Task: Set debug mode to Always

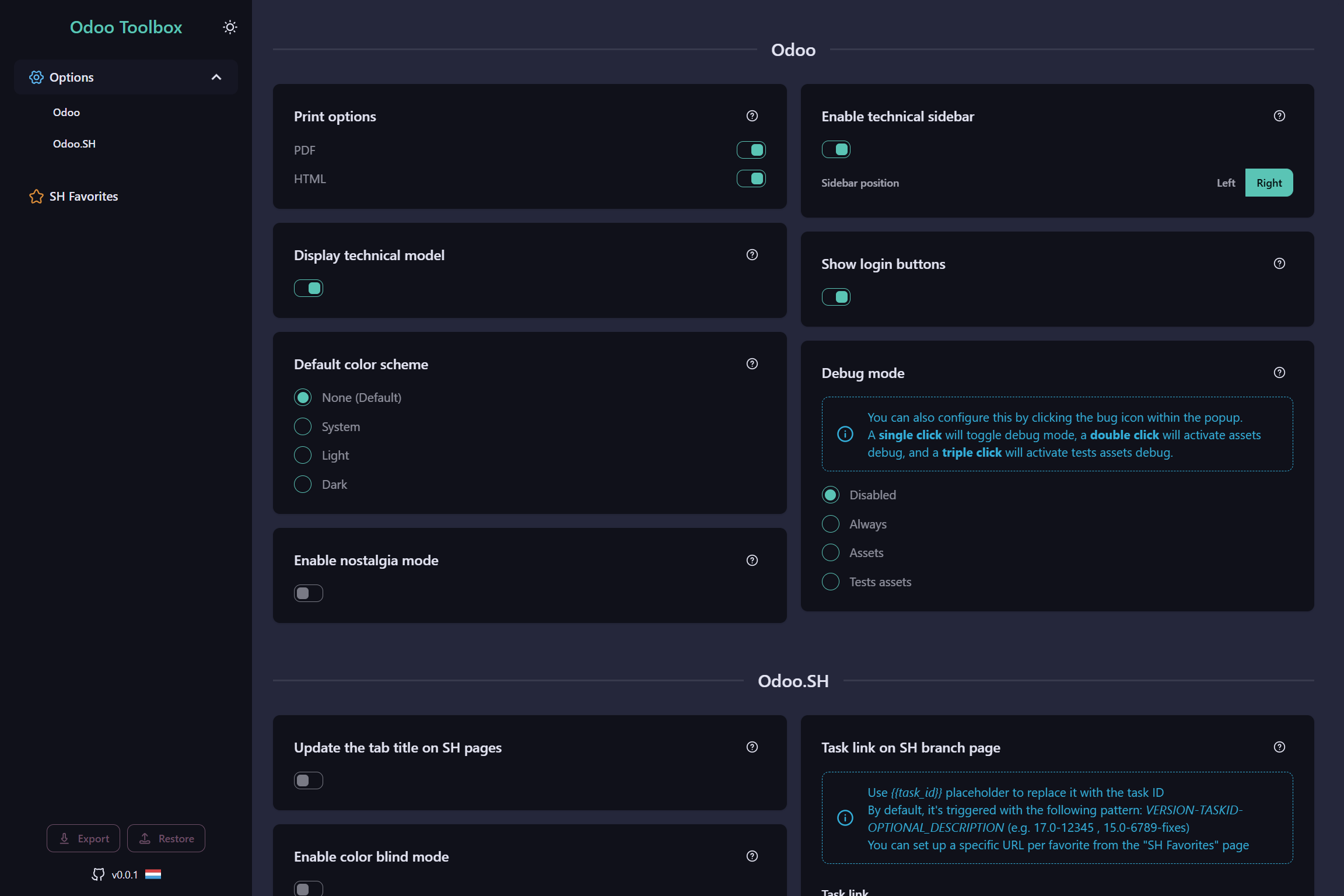Action: coord(830,523)
